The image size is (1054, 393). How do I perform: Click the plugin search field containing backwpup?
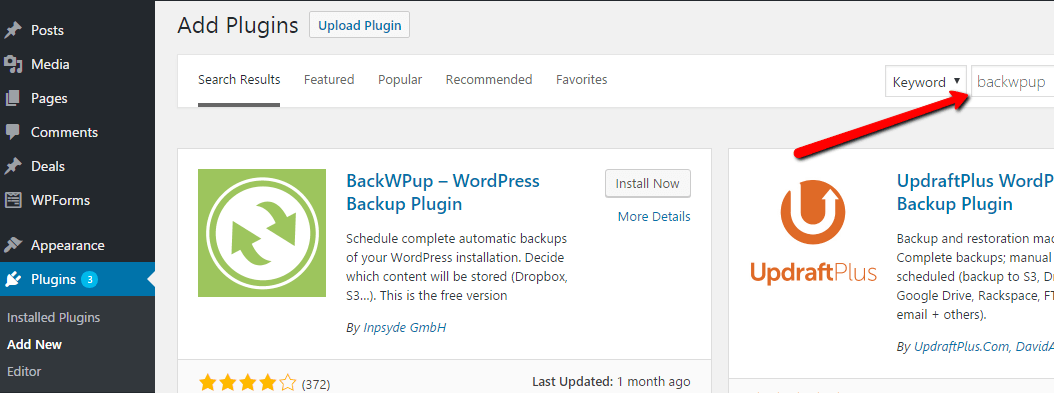1012,82
